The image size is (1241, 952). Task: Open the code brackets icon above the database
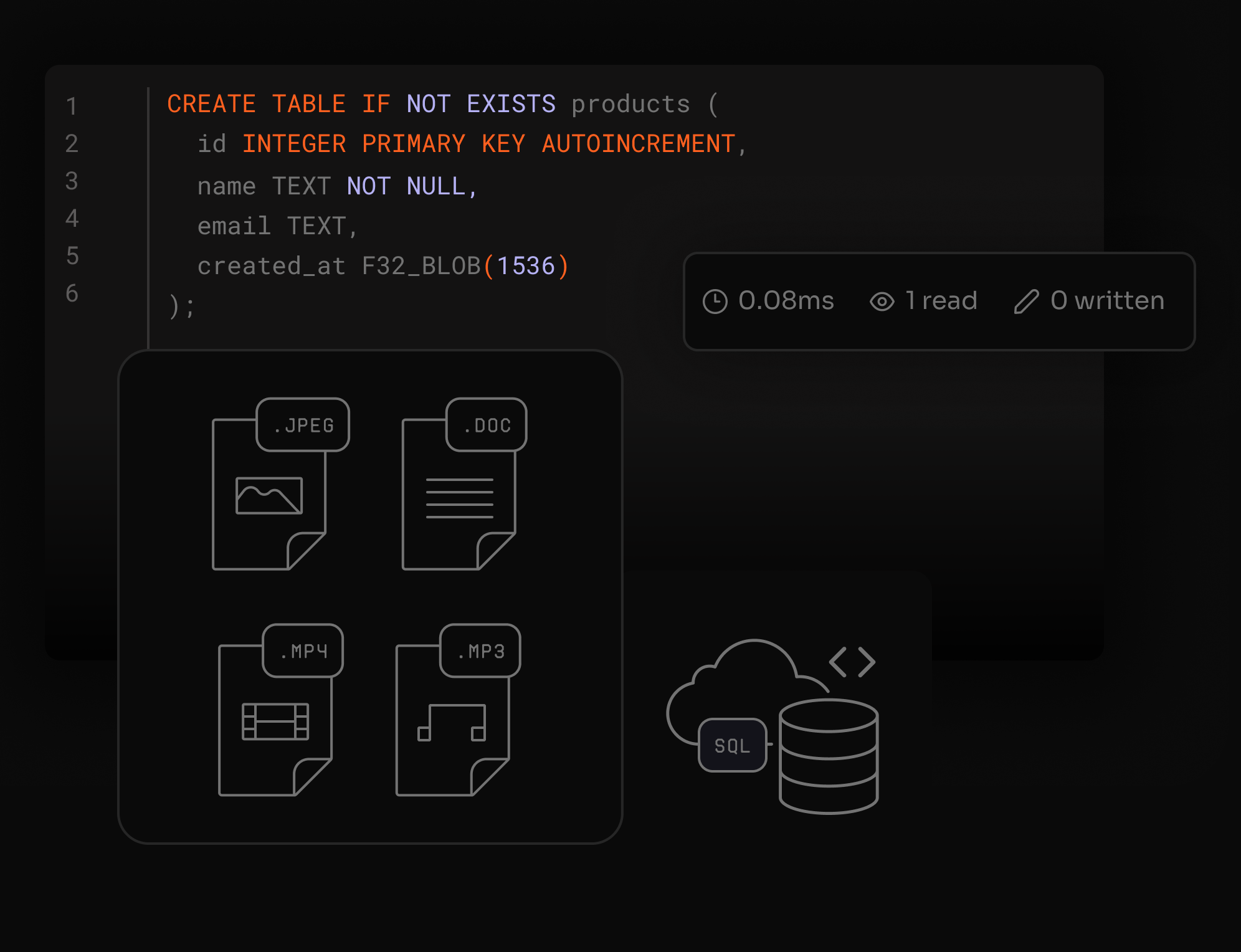tap(852, 660)
